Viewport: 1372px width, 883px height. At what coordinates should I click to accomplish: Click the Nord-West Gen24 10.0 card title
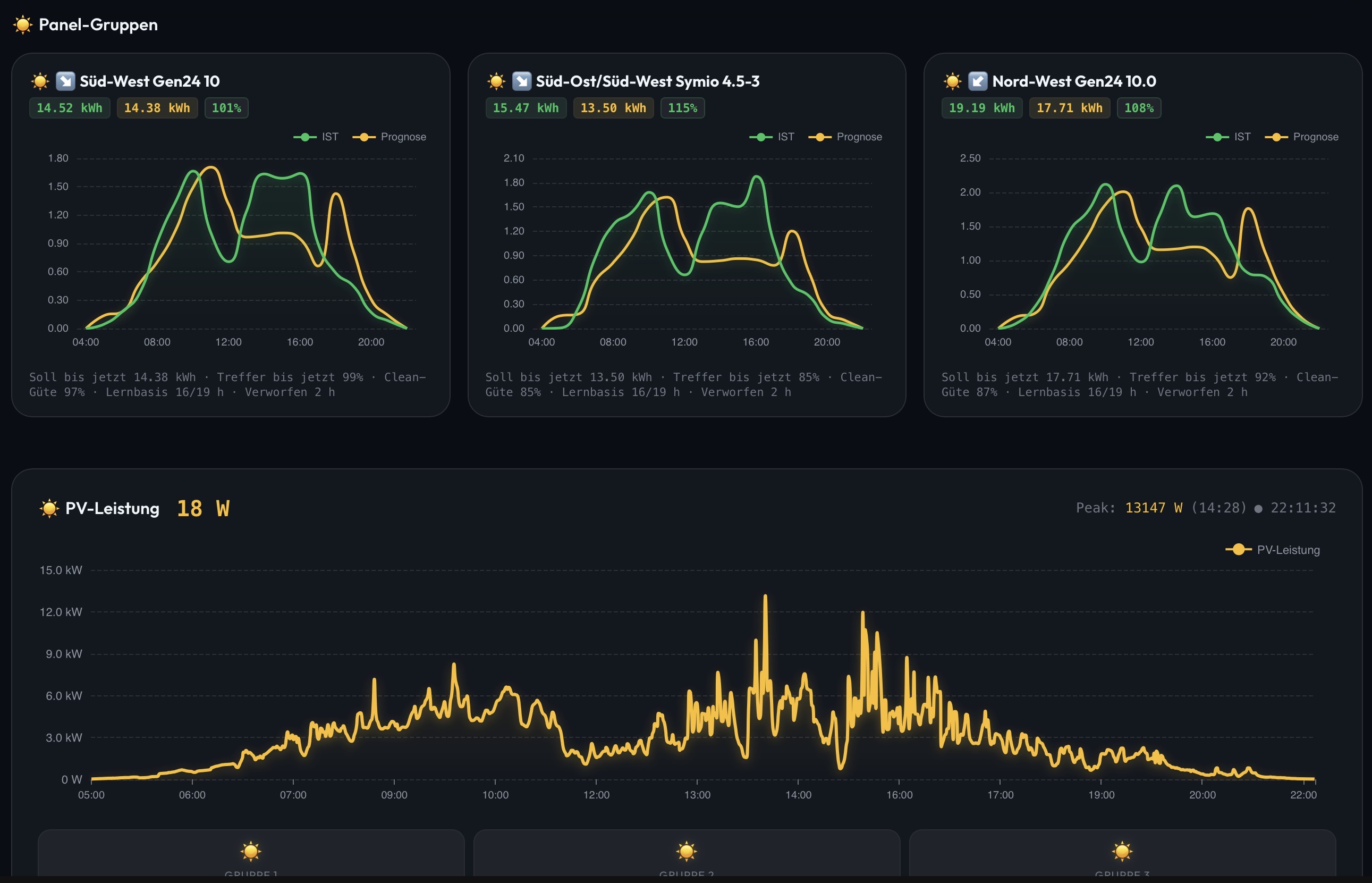pos(1074,81)
